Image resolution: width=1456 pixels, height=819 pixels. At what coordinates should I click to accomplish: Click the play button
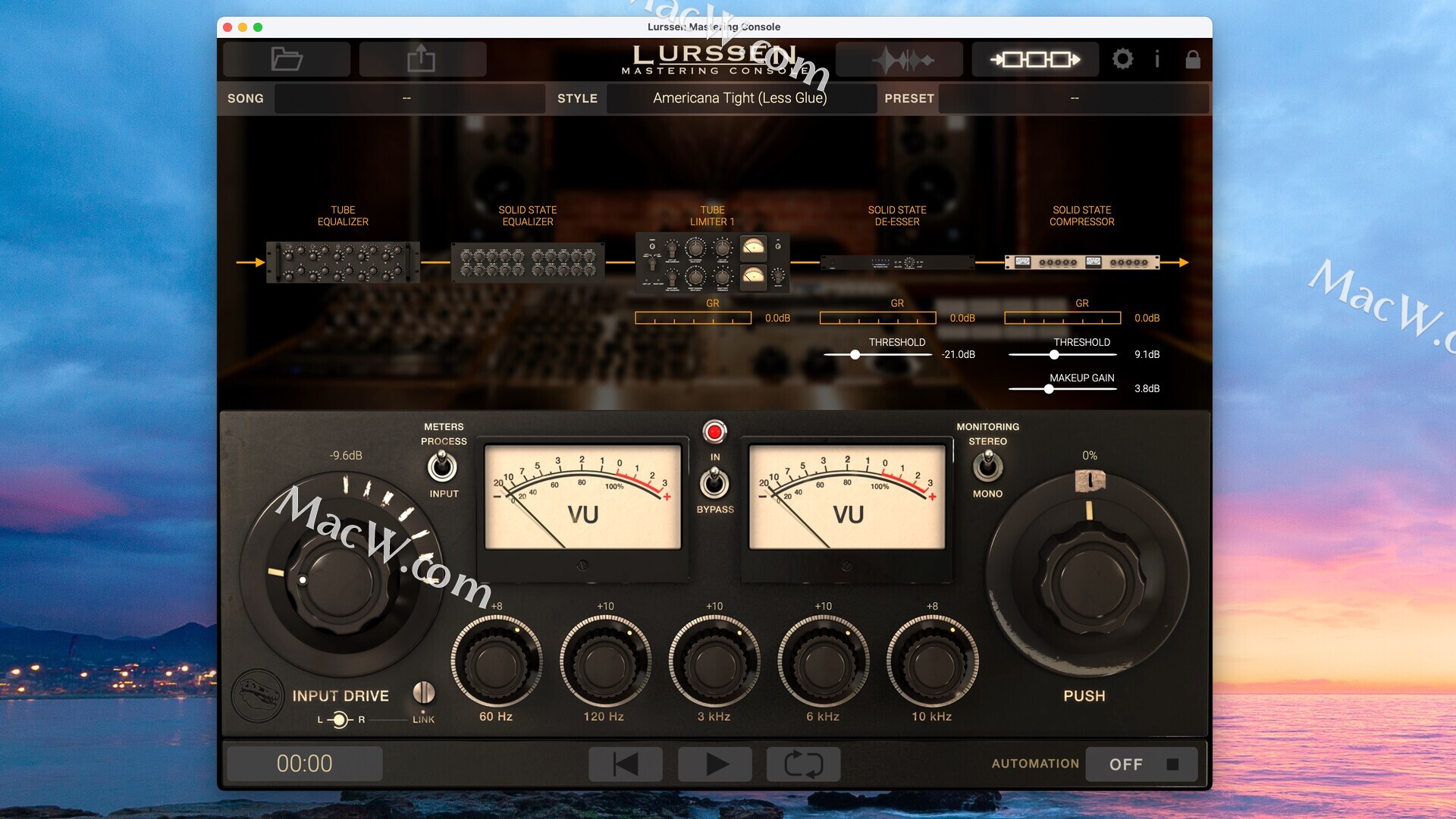click(714, 764)
